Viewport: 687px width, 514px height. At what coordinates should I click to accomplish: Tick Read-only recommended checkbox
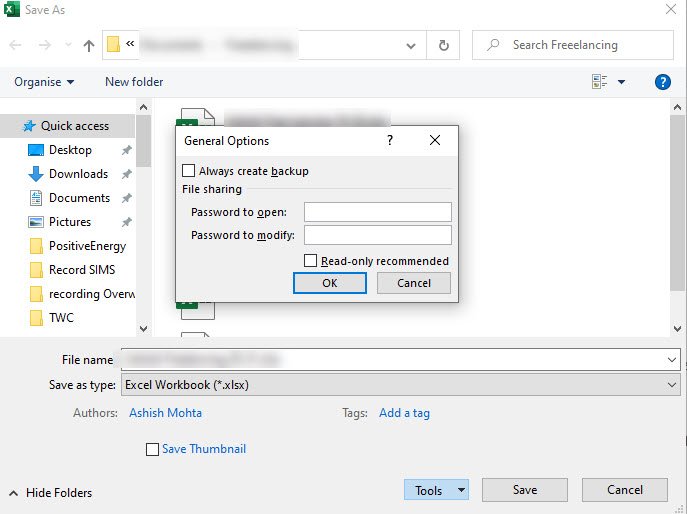pyautogui.click(x=310, y=261)
